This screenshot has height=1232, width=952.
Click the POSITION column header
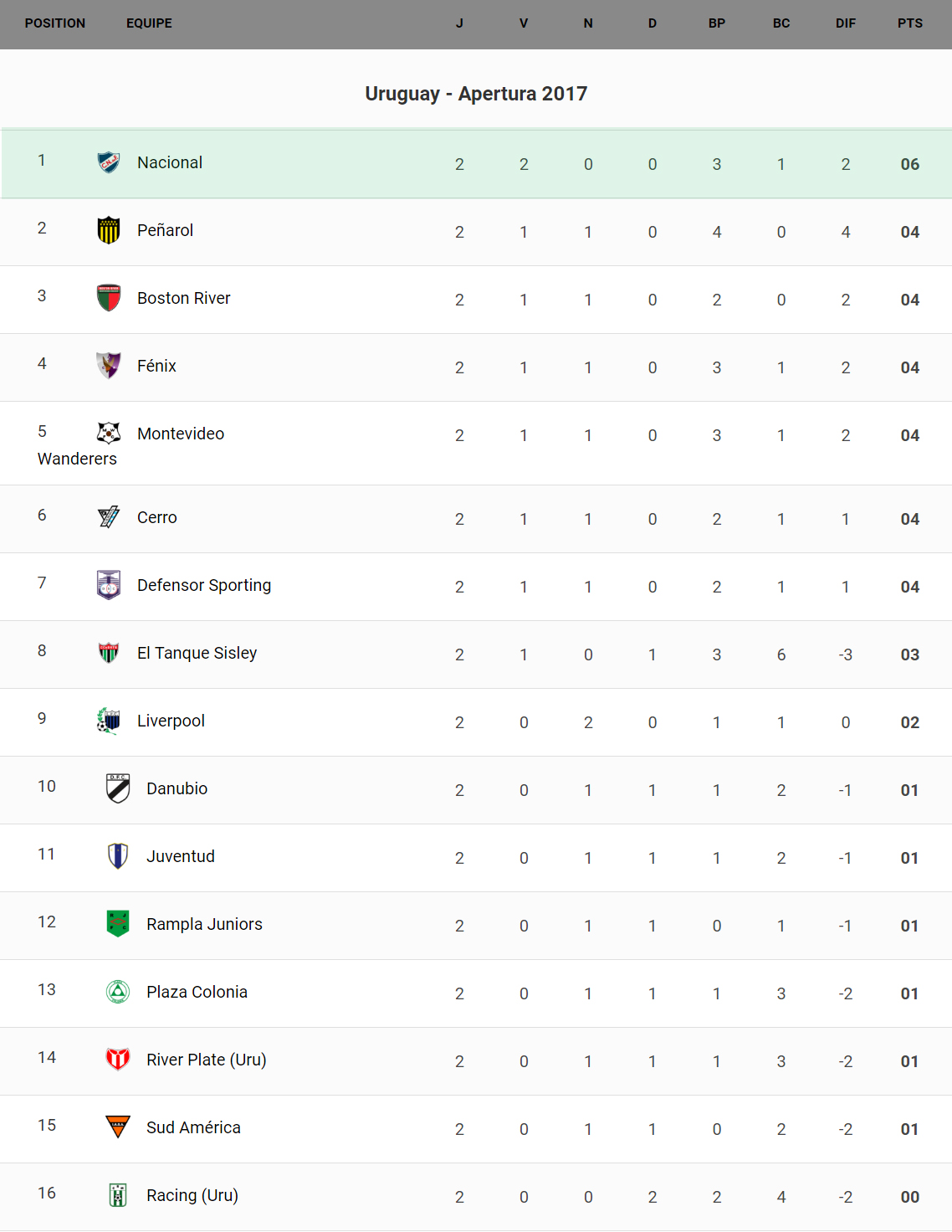tap(55, 23)
